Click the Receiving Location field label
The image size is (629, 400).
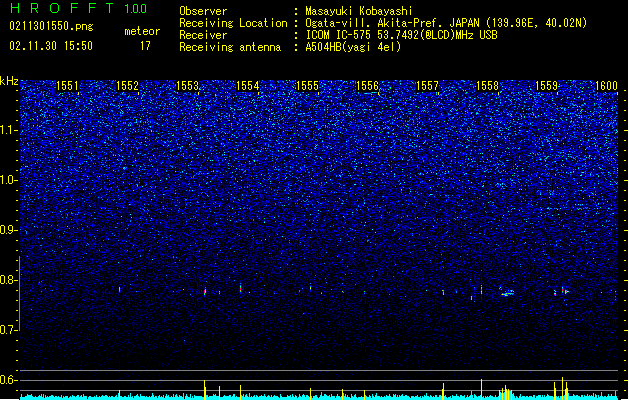(x=233, y=23)
